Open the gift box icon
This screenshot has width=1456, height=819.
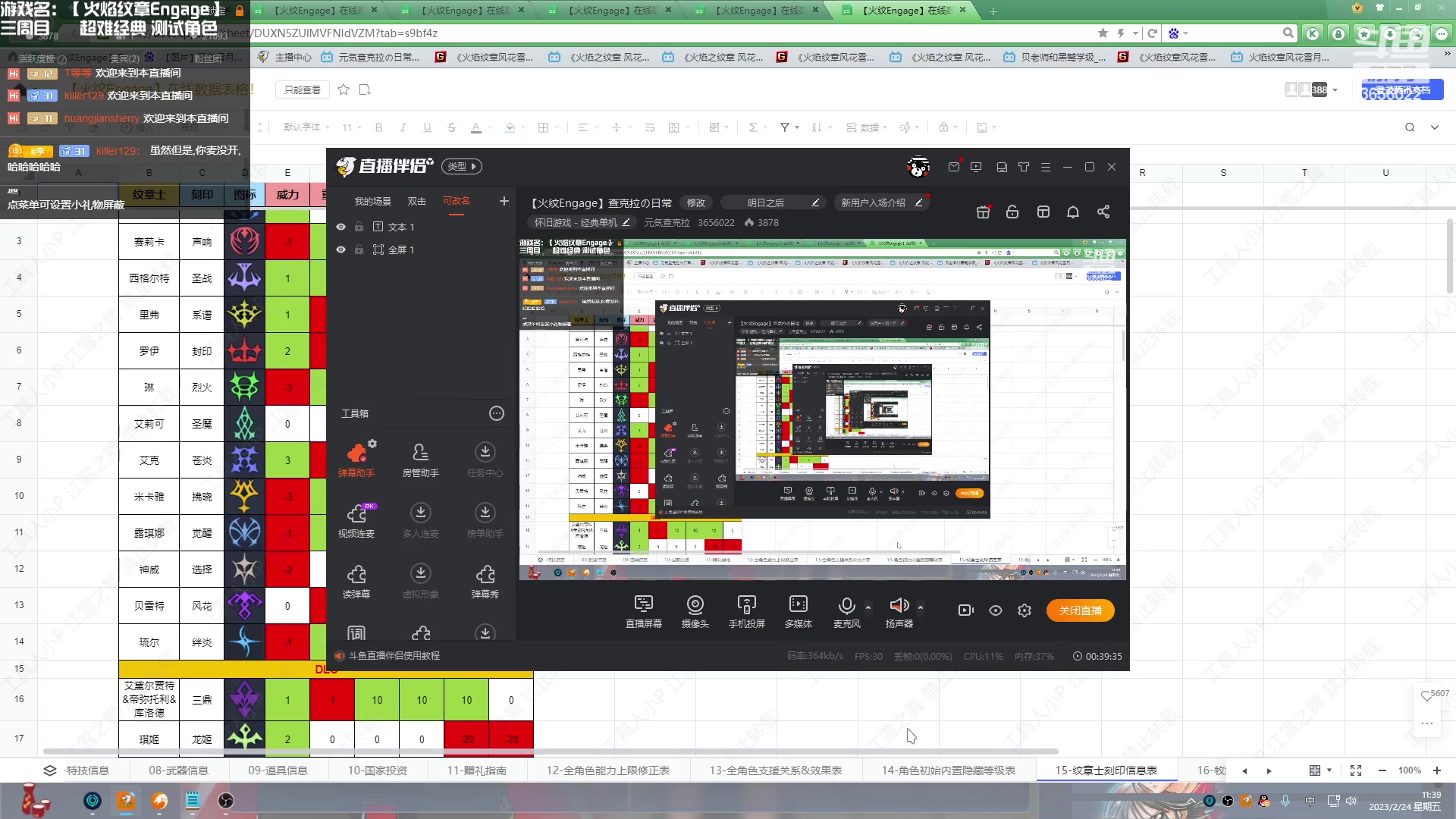983,212
